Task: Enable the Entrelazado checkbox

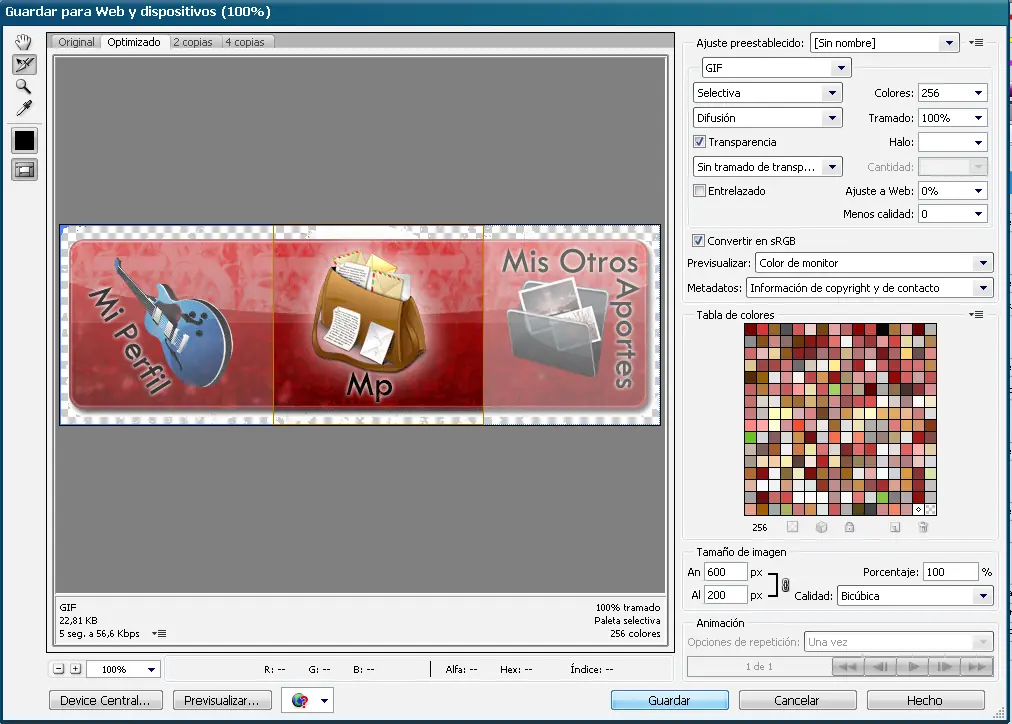Action: coord(700,190)
